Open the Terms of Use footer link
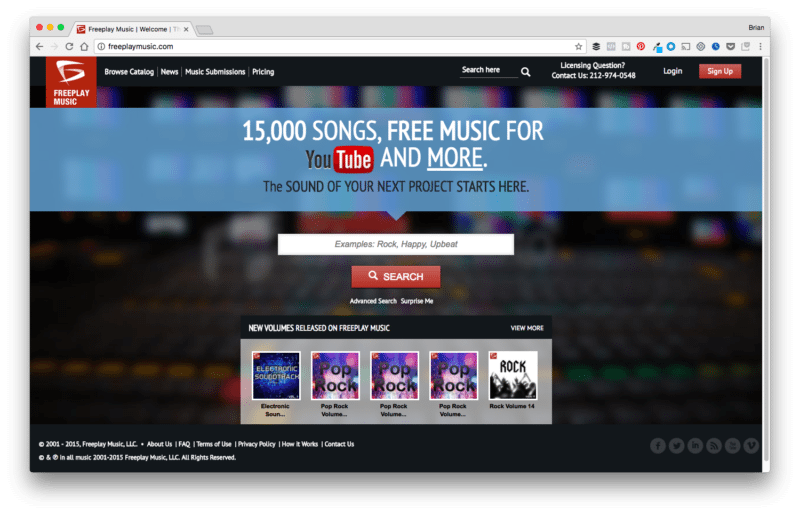Viewport: 800px width, 515px height. tap(214, 445)
